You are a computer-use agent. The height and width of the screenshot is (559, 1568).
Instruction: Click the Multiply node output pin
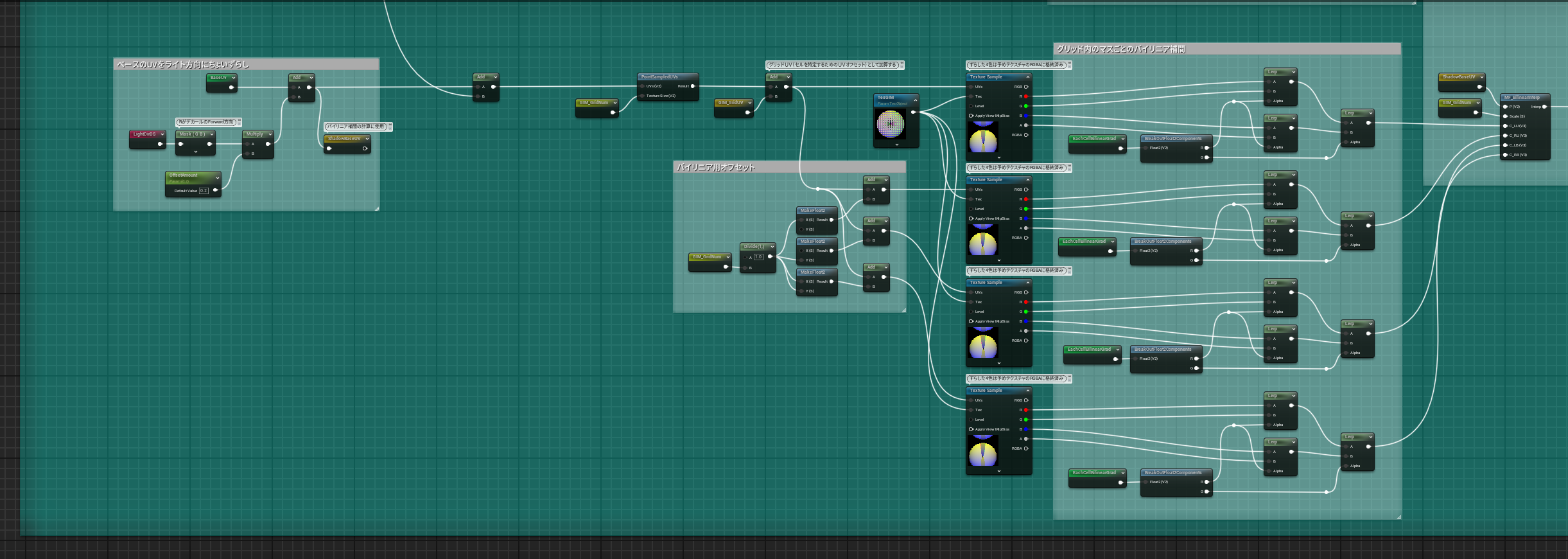pos(268,144)
